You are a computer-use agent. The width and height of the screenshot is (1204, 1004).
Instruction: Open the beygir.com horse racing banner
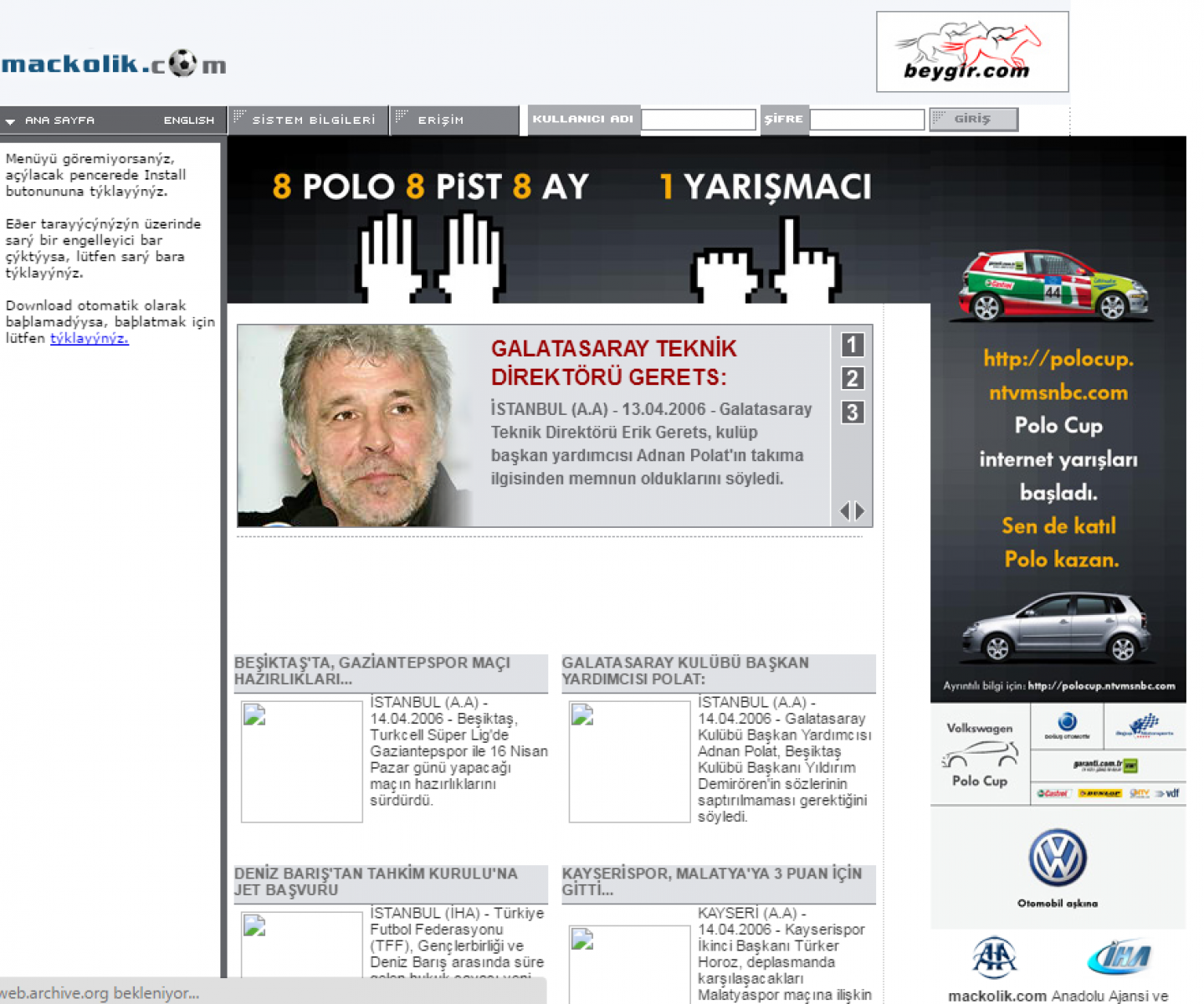click(971, 52)
